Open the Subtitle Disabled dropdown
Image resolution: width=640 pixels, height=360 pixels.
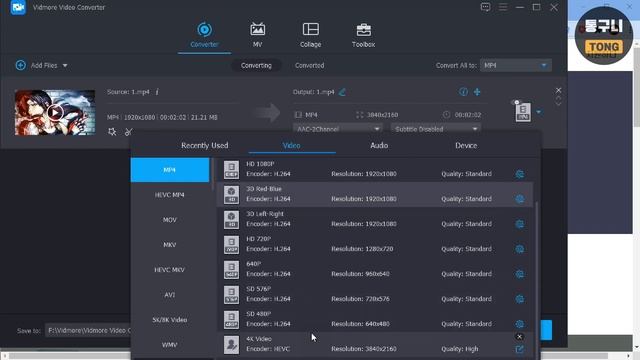pos(436,129)
